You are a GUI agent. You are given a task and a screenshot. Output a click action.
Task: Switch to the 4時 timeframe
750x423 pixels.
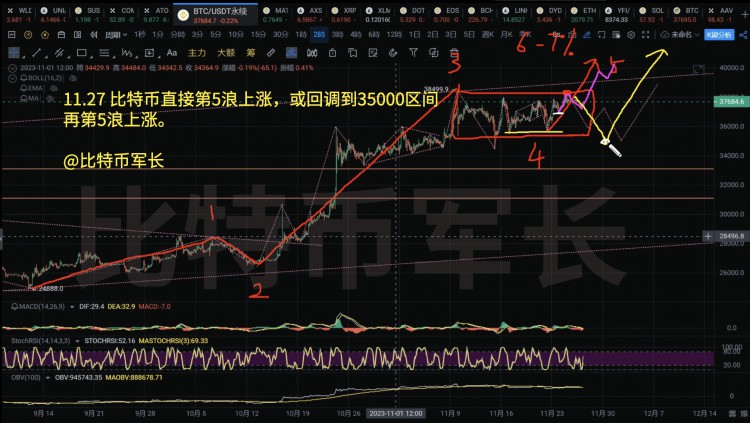(x=355, y=34)
